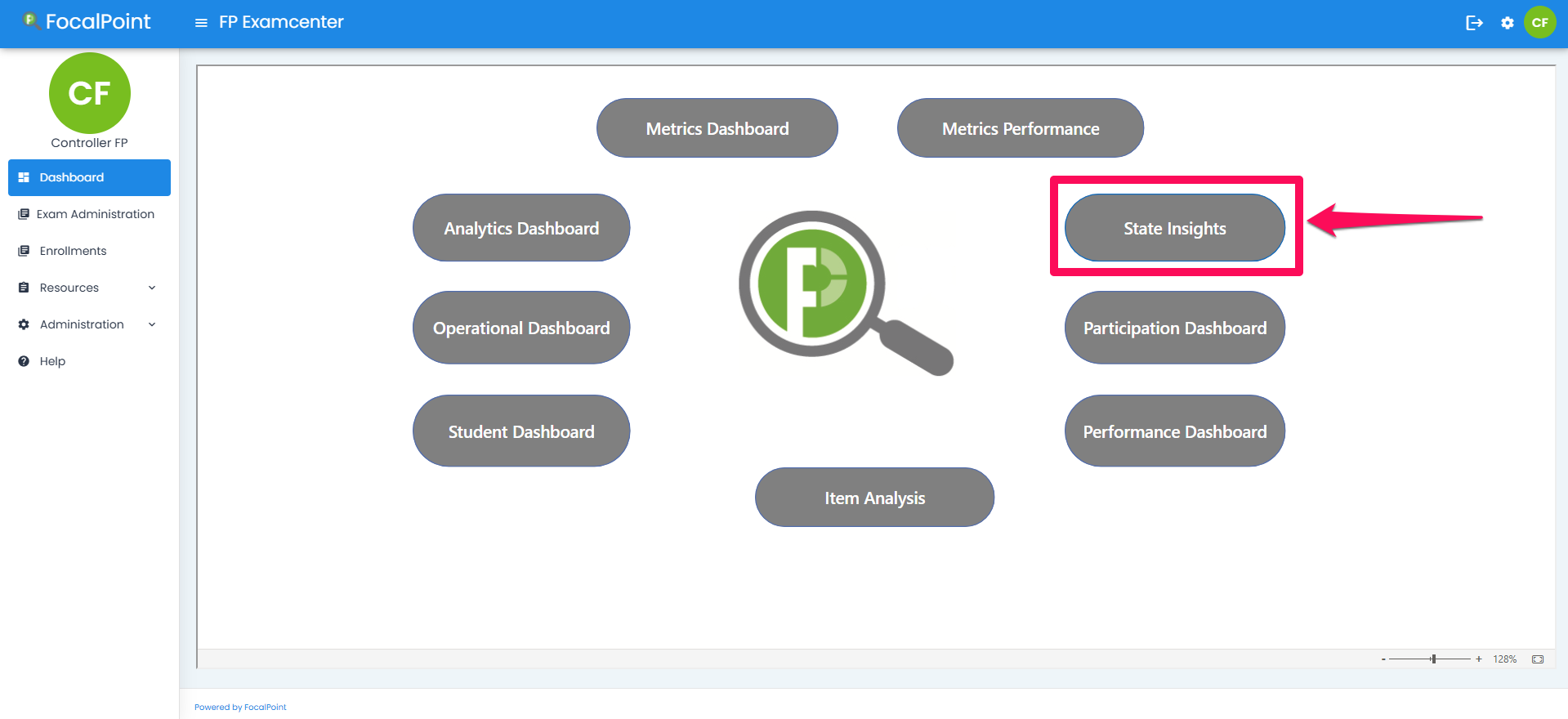This screenshot has height=719, width=1568.
Task: Click the Enrollments sidebar icon
Action: tap(24, 251)
